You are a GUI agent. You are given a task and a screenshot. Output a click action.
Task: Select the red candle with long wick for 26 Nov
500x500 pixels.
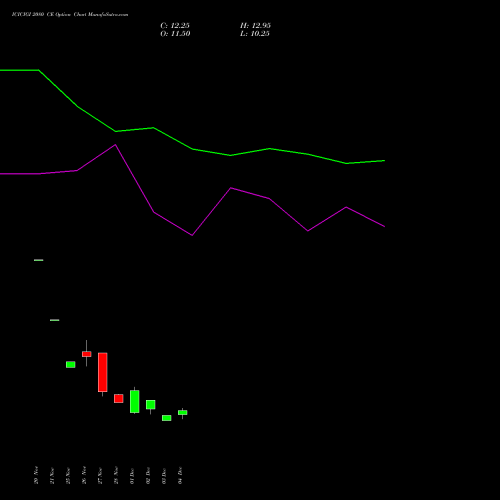tap(87, 354)
